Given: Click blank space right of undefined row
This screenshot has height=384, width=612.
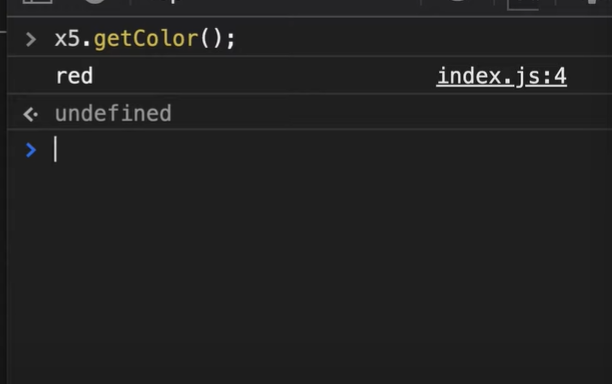Looking at the screenshot, I should click(390, 113).
